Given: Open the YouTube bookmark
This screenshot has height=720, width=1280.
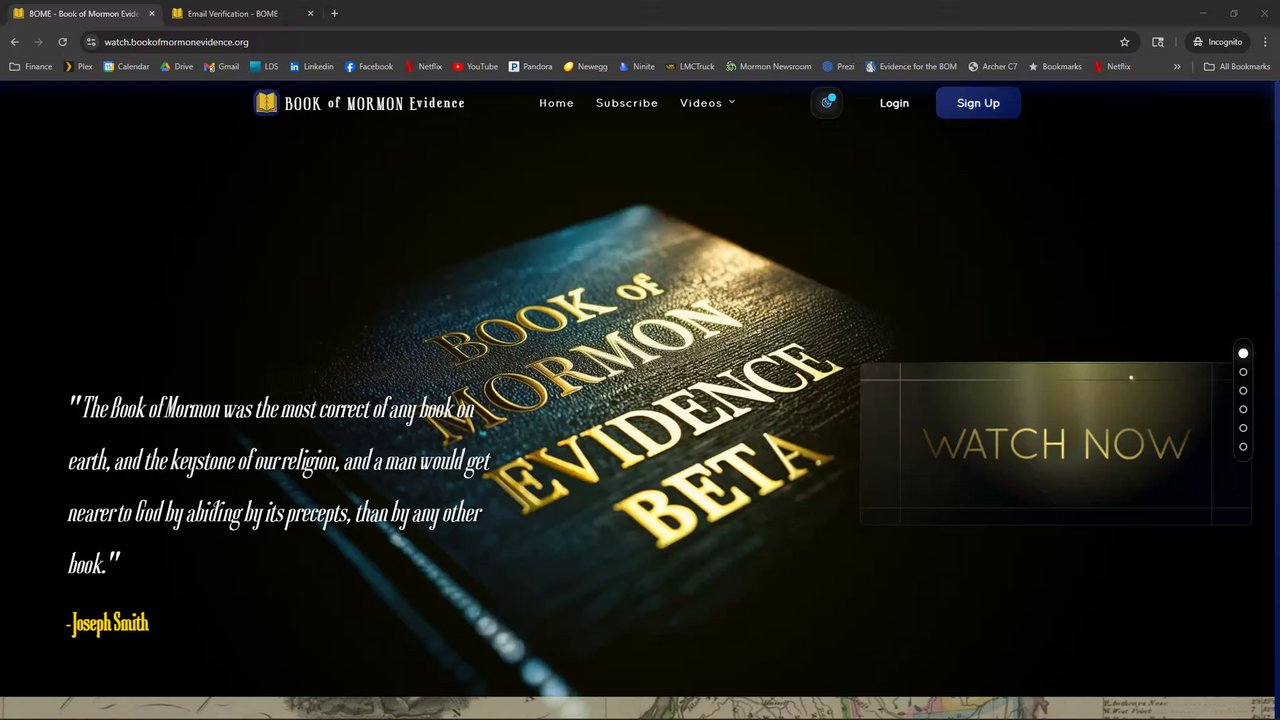Looking at the screenshot, I should pyautogui.click(x=475, y=67).
